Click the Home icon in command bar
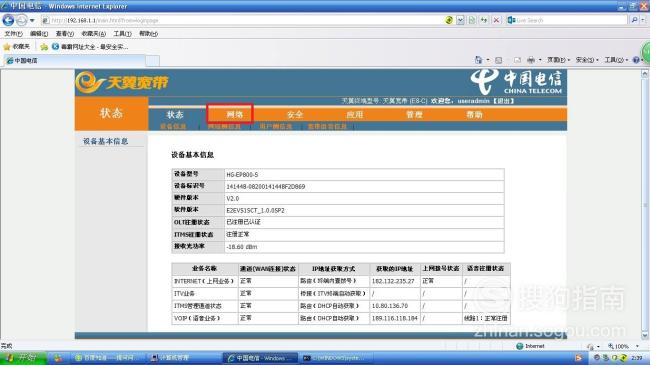This screenshot has width=650, height=365. pos(479,60)
